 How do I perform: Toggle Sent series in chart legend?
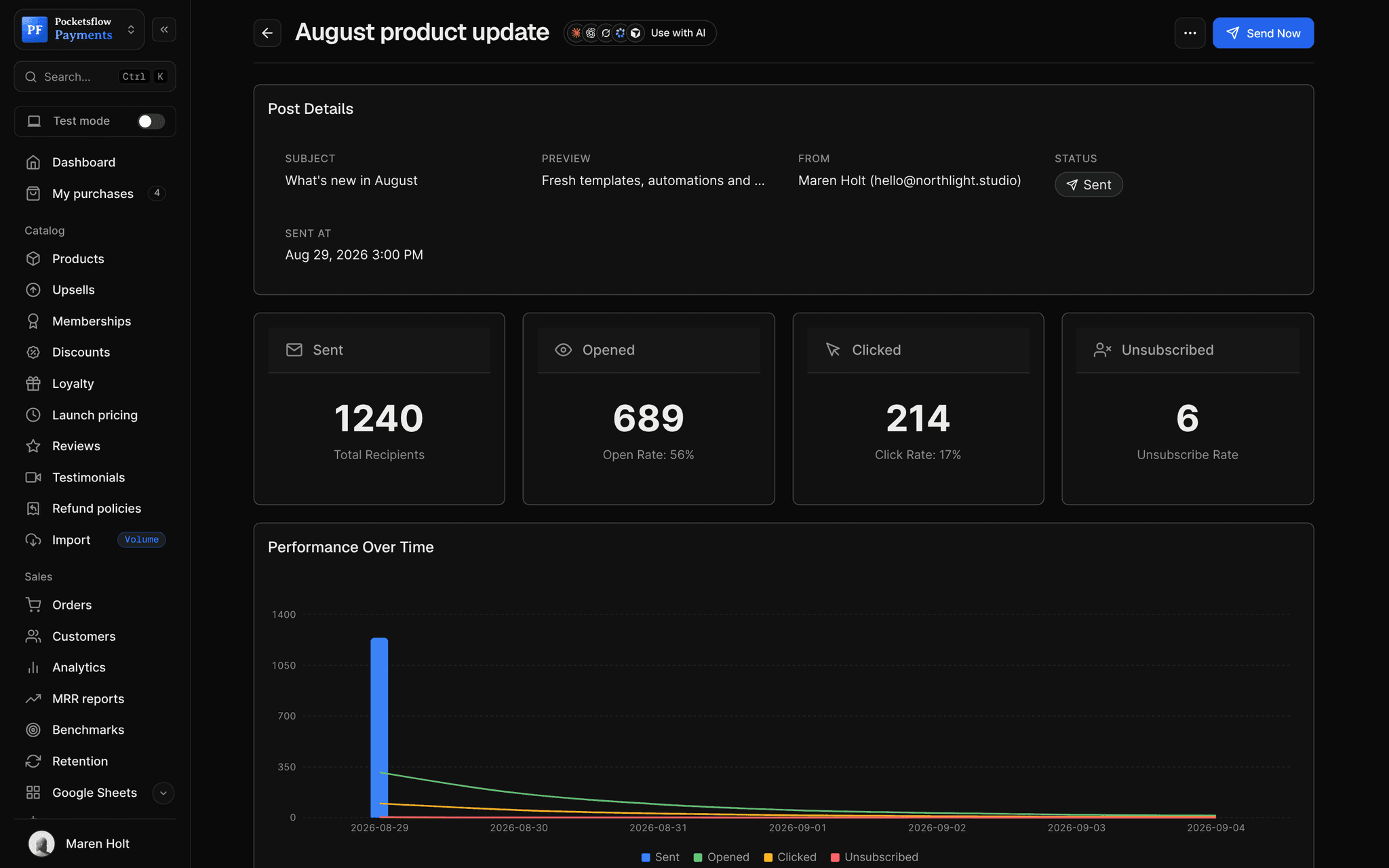click(x=660, y=857)
